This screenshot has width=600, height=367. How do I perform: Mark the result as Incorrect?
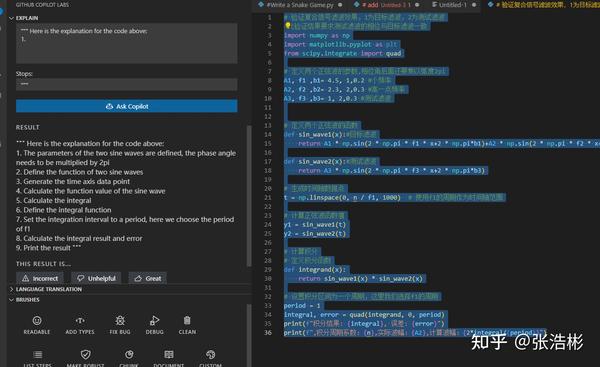[40, 278]
